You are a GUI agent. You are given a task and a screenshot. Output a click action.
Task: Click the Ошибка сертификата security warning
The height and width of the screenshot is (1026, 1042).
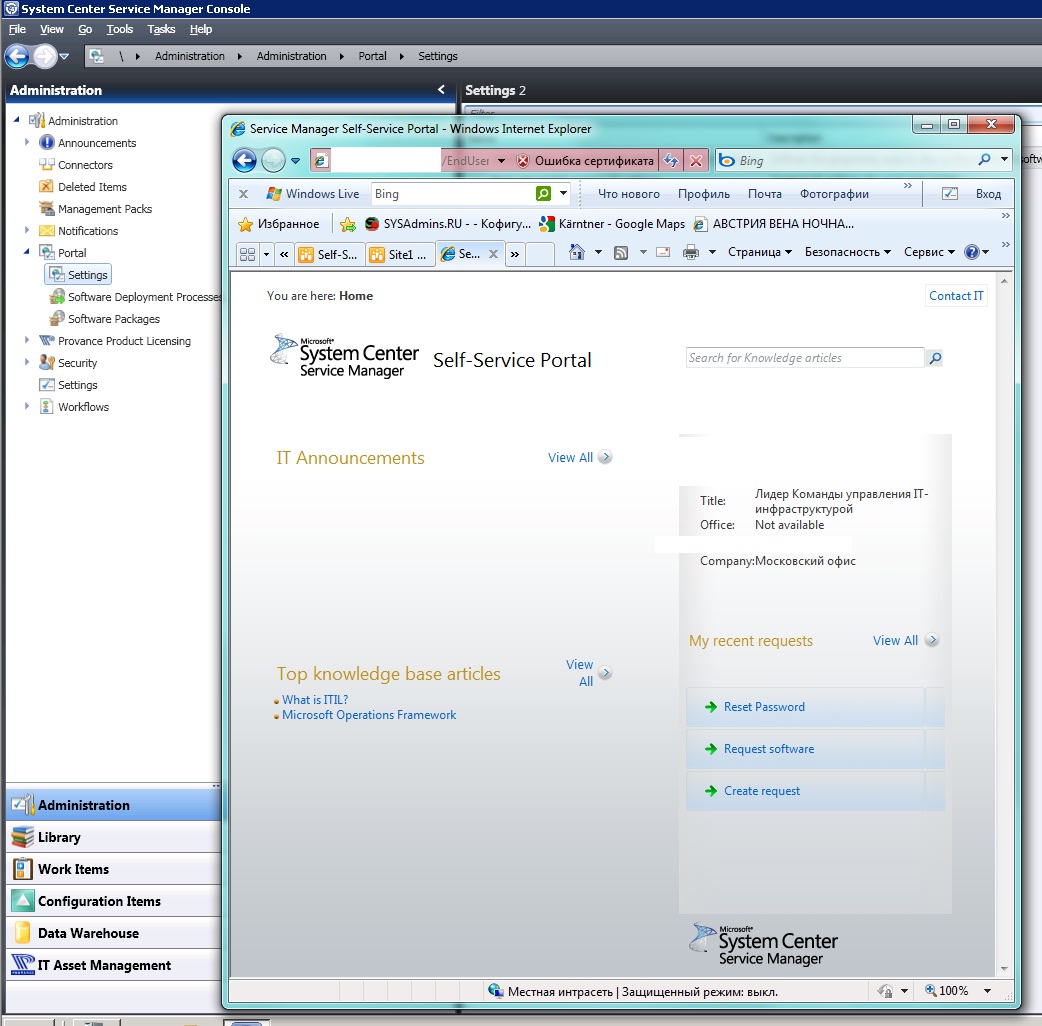pos(585,160)
